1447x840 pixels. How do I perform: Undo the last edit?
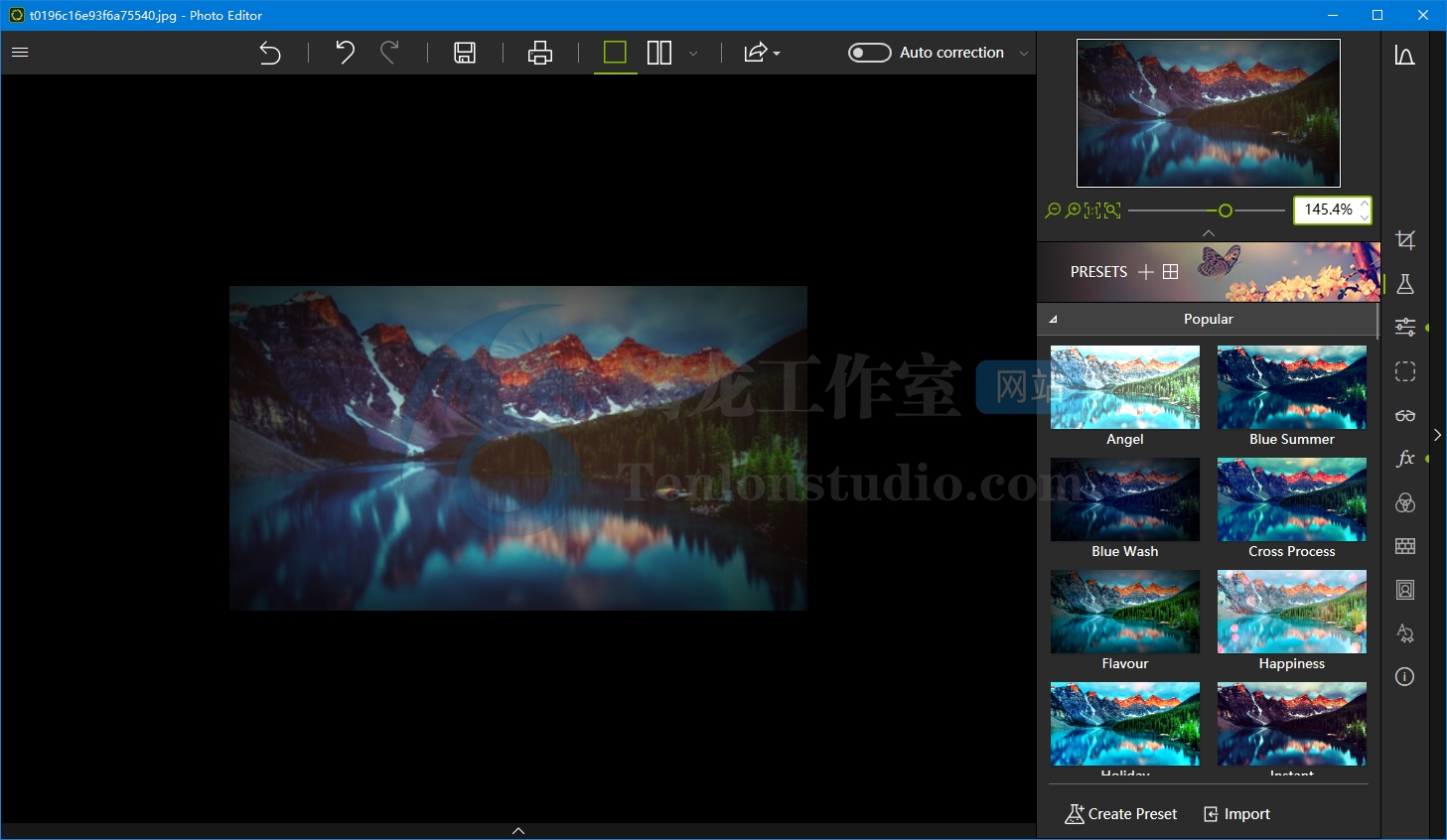[345, 53]
